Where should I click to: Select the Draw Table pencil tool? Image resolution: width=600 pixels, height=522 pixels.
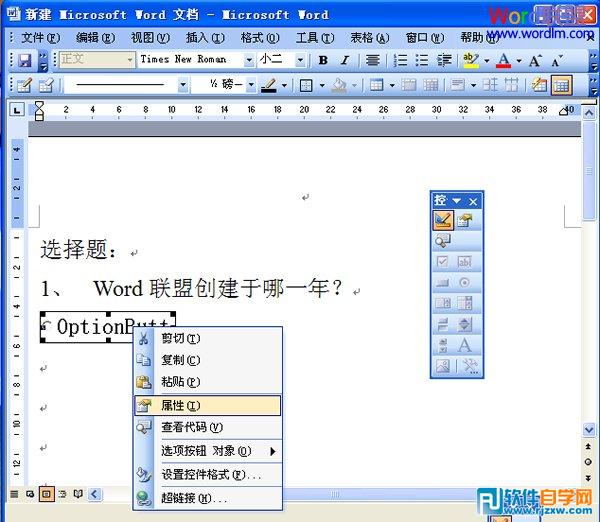tap(24, 85)
